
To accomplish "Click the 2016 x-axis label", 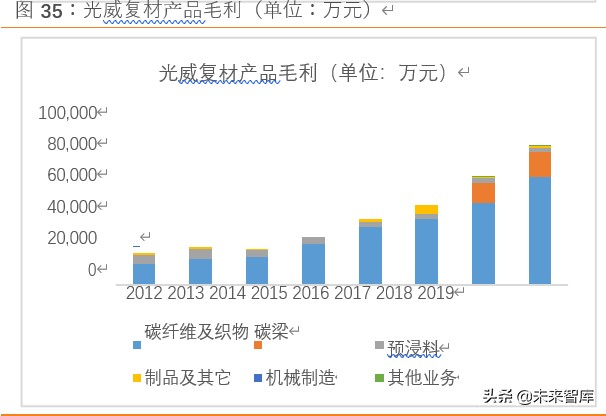I will [311, 293].
